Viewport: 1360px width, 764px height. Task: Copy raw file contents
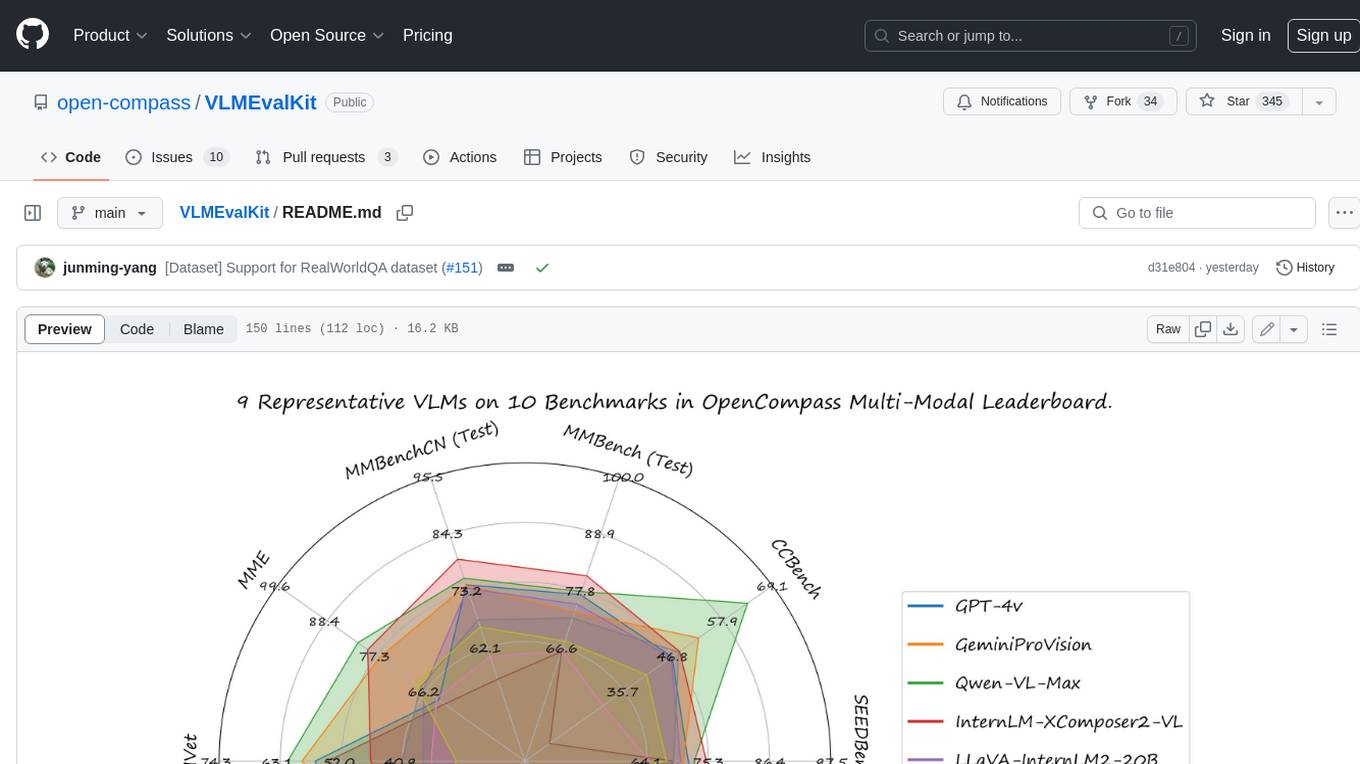coord(1203,329)
